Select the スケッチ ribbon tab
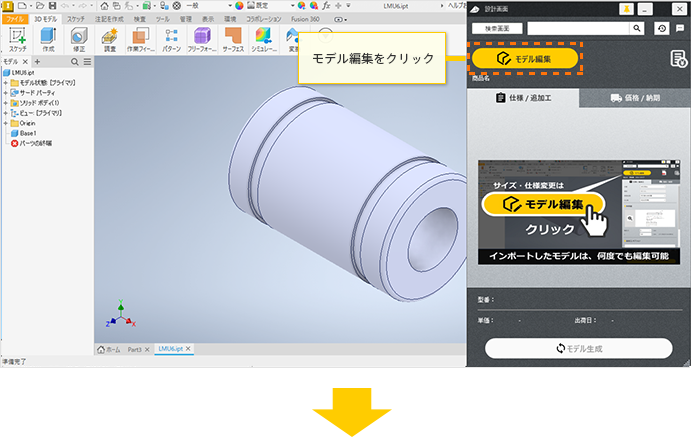This screenshot has height=437, width=691. tap(76, 19)
